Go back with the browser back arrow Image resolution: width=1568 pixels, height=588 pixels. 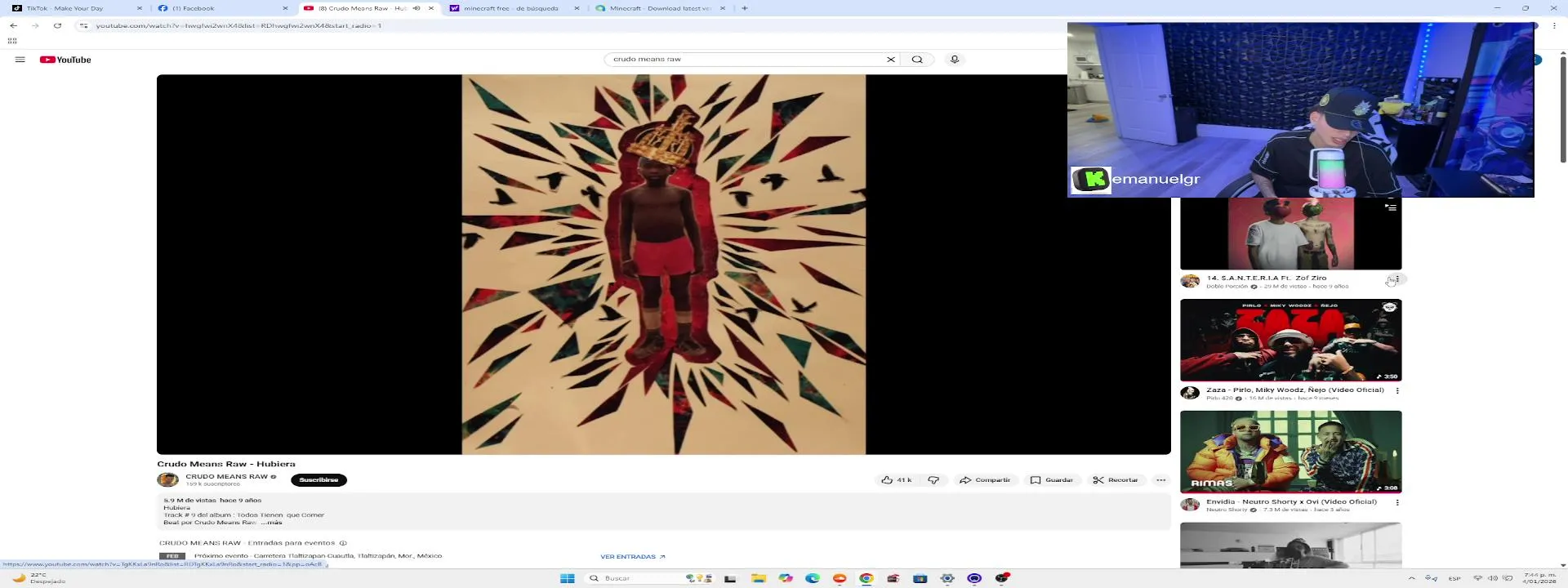[13, 25]
